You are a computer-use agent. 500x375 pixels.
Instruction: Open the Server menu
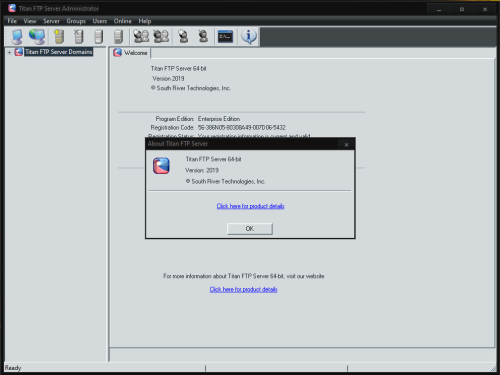pos(51,21)
